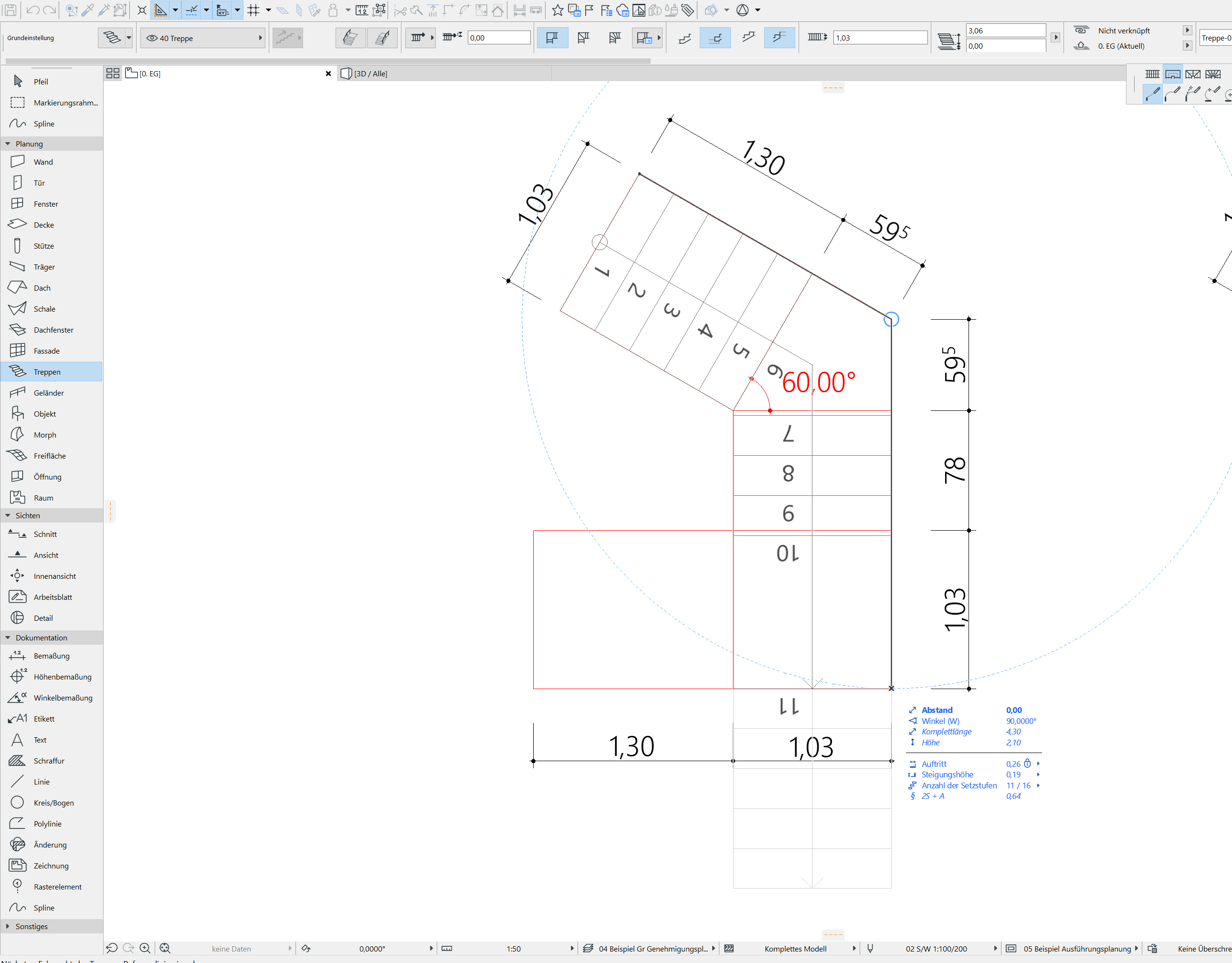Close the 0. EG floor plan tab
The image size is (1232, 963).
point(328,74)
